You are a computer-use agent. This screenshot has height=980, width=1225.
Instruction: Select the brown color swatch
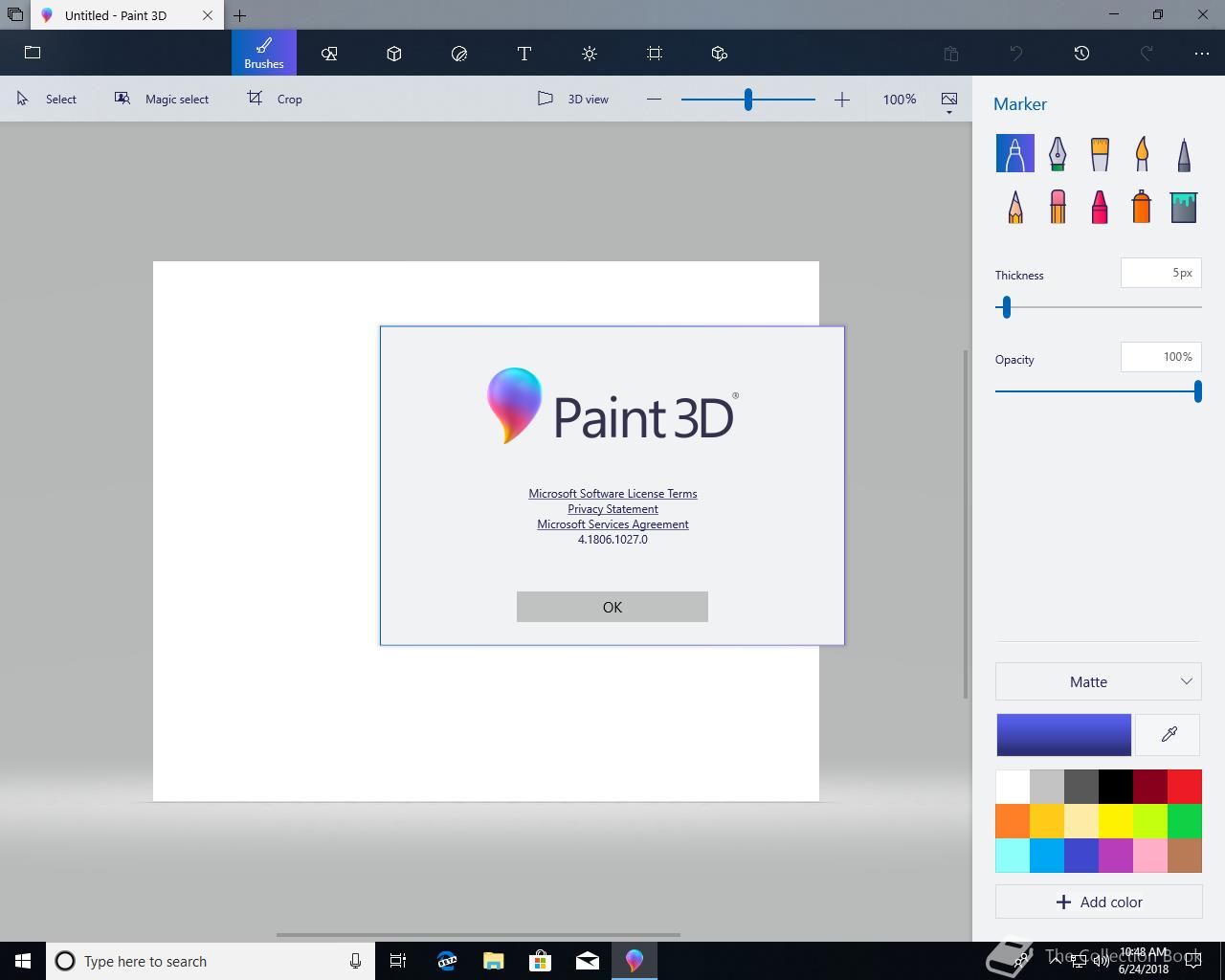click(x=1185, y=856)
